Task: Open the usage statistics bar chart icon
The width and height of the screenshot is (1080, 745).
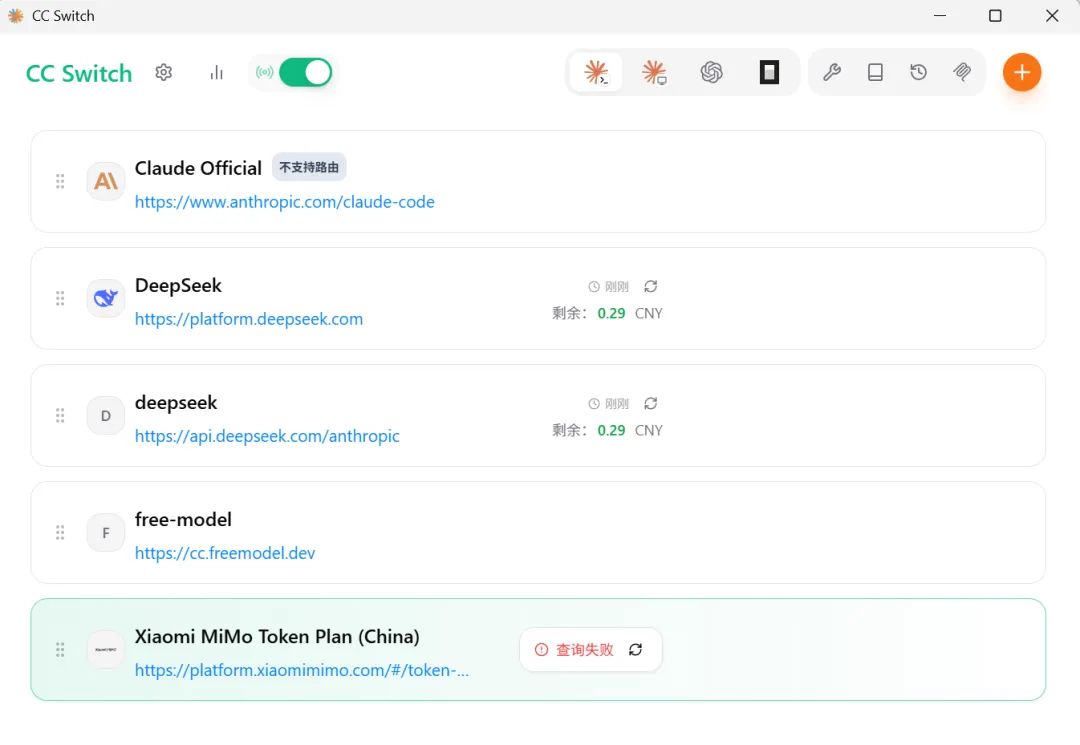Action: (x=216, y=72)
